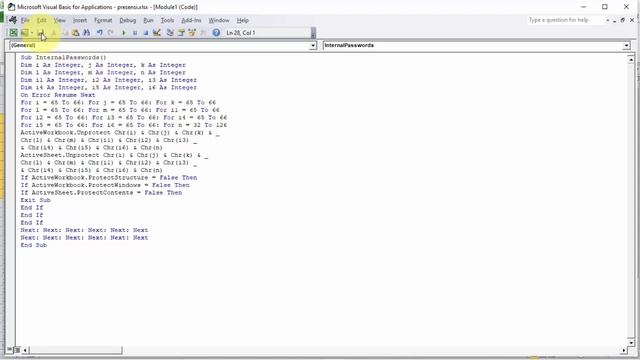
Task: Click the View Microsoft Excel icon
Action: (x=13, y=33)
